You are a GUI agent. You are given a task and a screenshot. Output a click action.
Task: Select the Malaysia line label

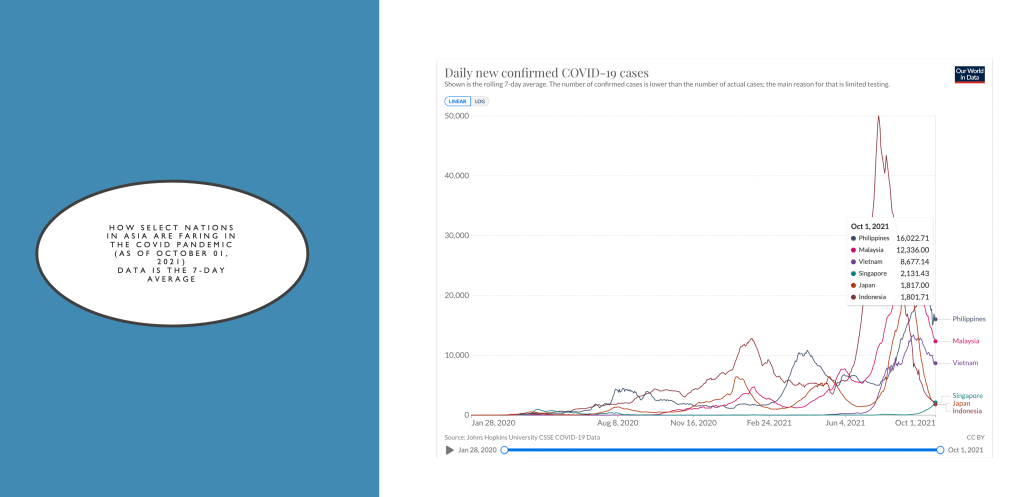click(965, 341)
